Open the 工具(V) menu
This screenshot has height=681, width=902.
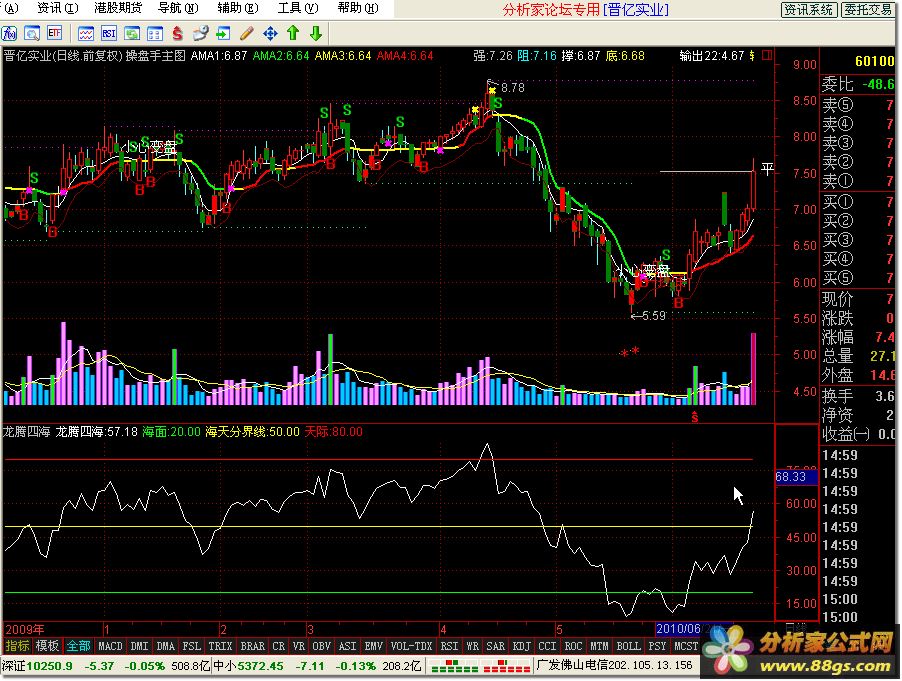(x=298, y=8)
